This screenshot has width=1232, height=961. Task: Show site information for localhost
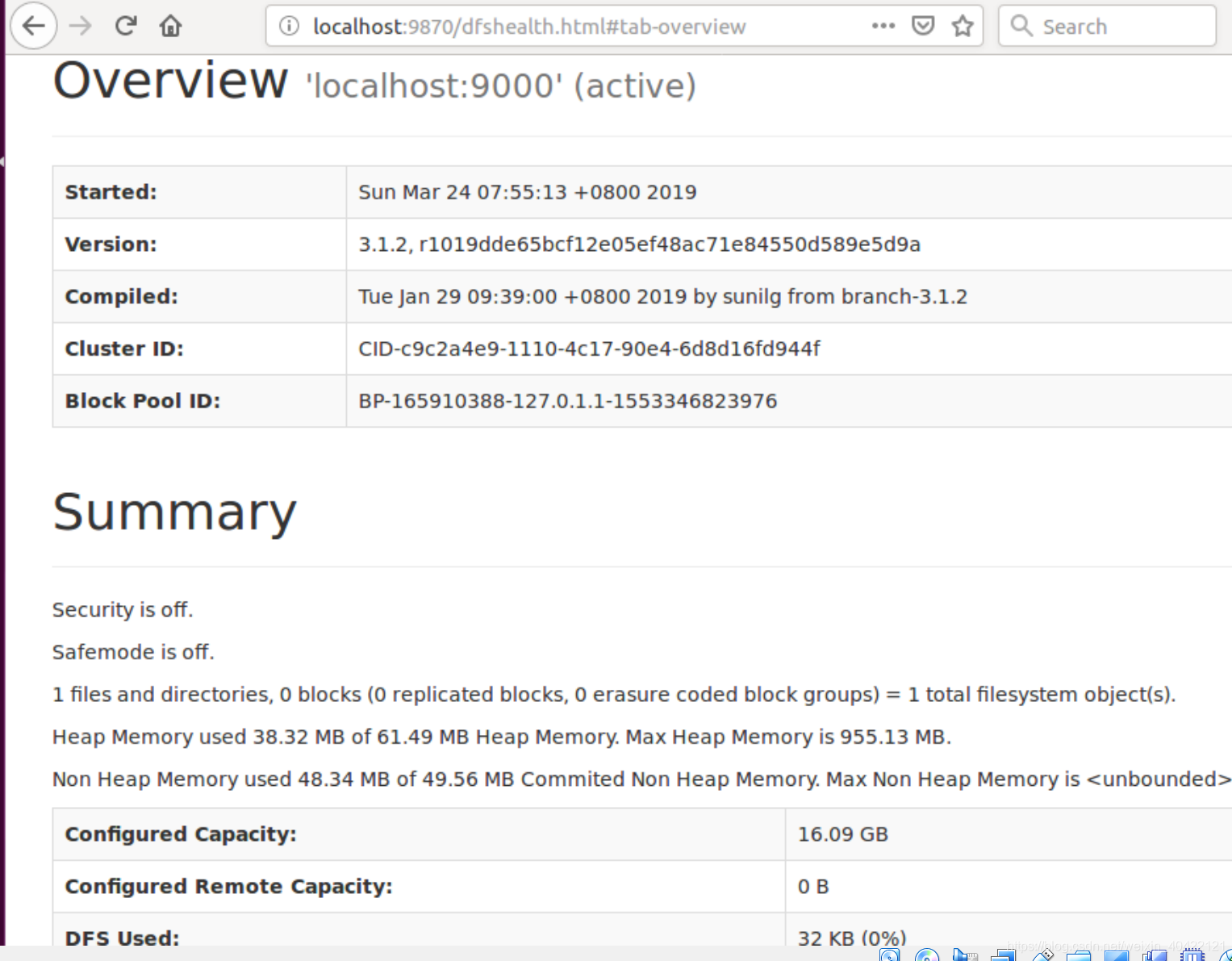(289, 26)
